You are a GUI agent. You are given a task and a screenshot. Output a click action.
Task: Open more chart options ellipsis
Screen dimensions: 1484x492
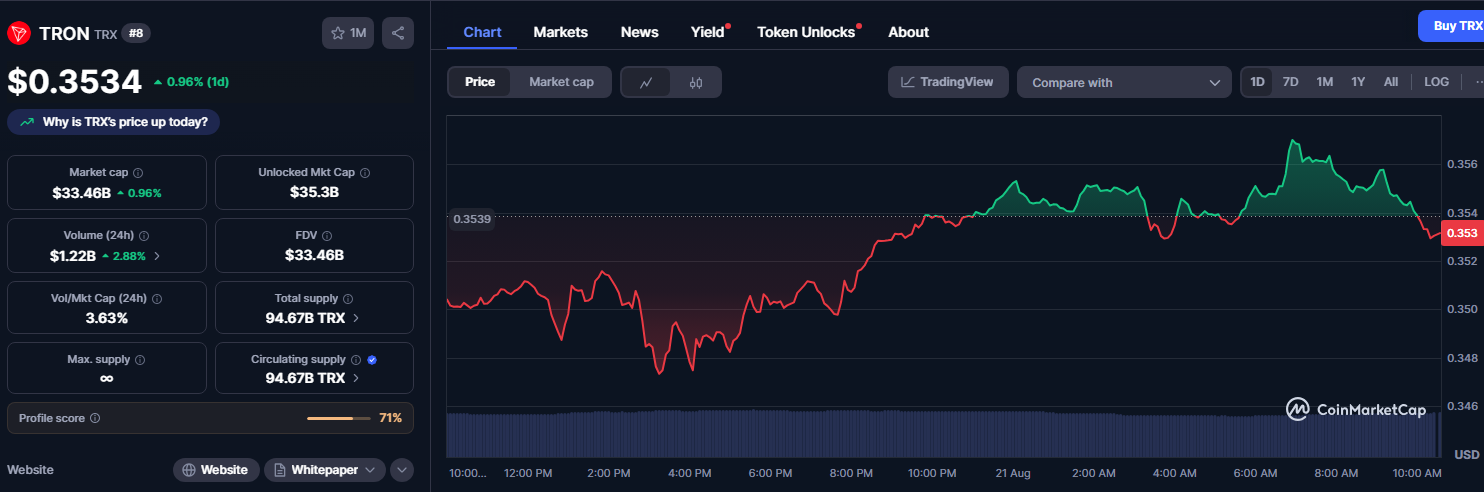click(x=1480, y=82)
